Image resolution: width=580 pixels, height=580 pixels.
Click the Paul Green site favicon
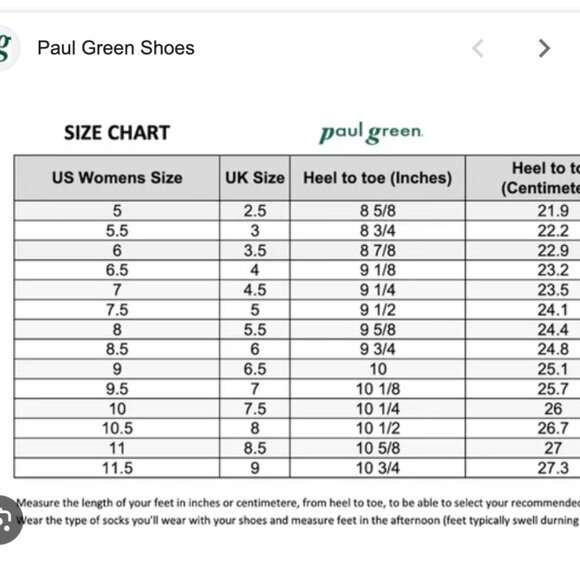tap(7, 48)
